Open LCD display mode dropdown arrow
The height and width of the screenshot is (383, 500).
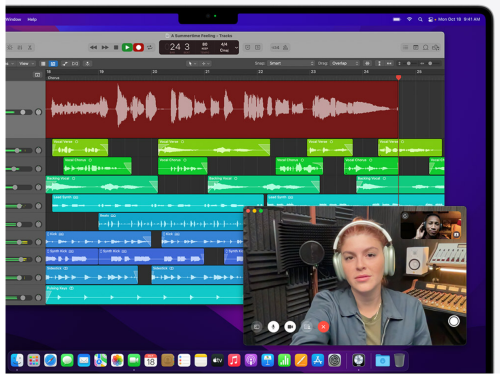point(236,47)
